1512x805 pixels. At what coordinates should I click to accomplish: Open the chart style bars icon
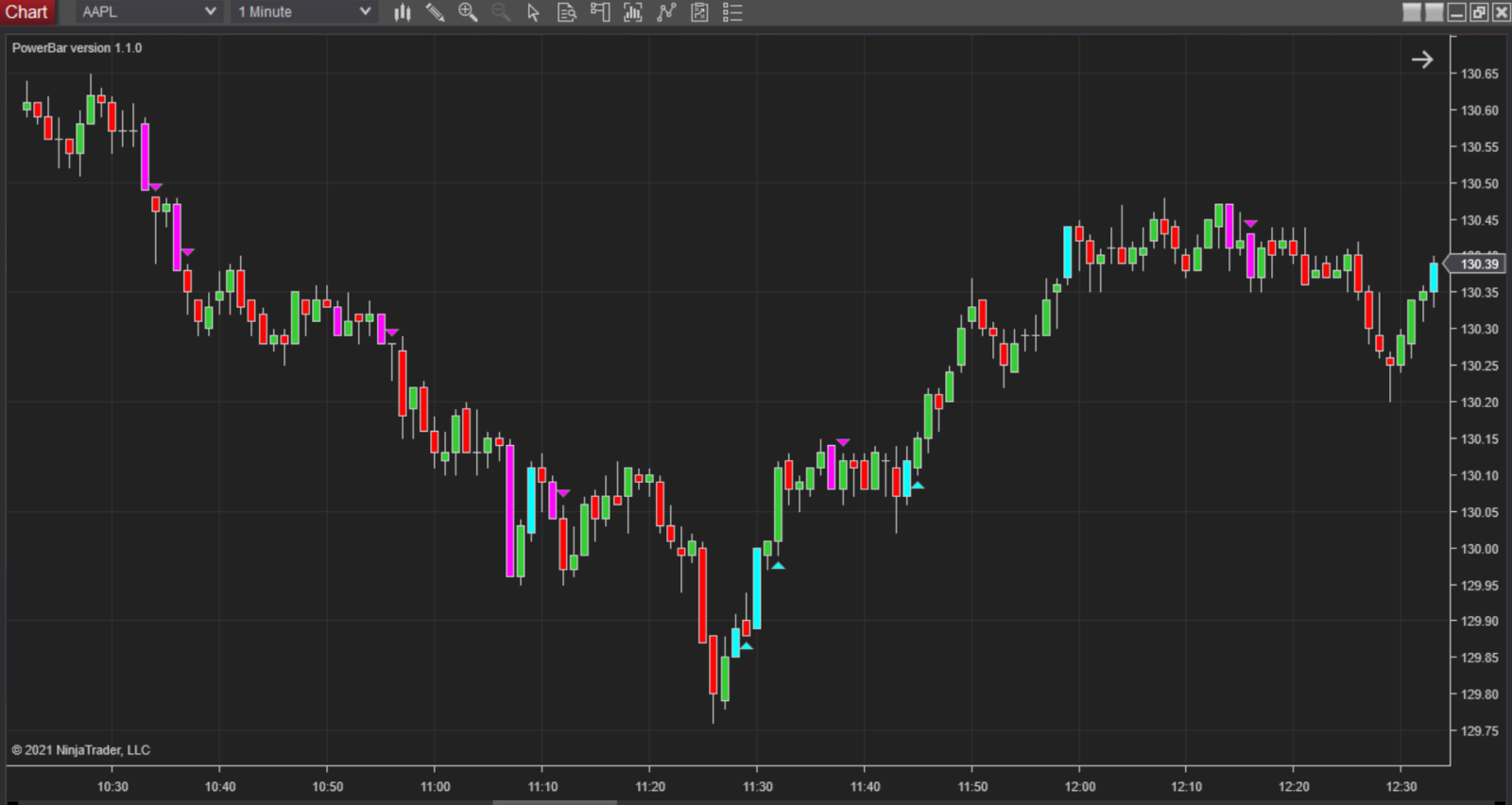(403, 12)
